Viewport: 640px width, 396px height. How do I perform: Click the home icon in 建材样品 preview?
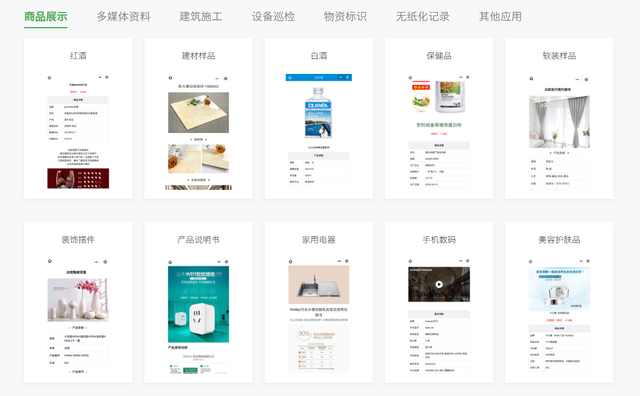(170, 78)
